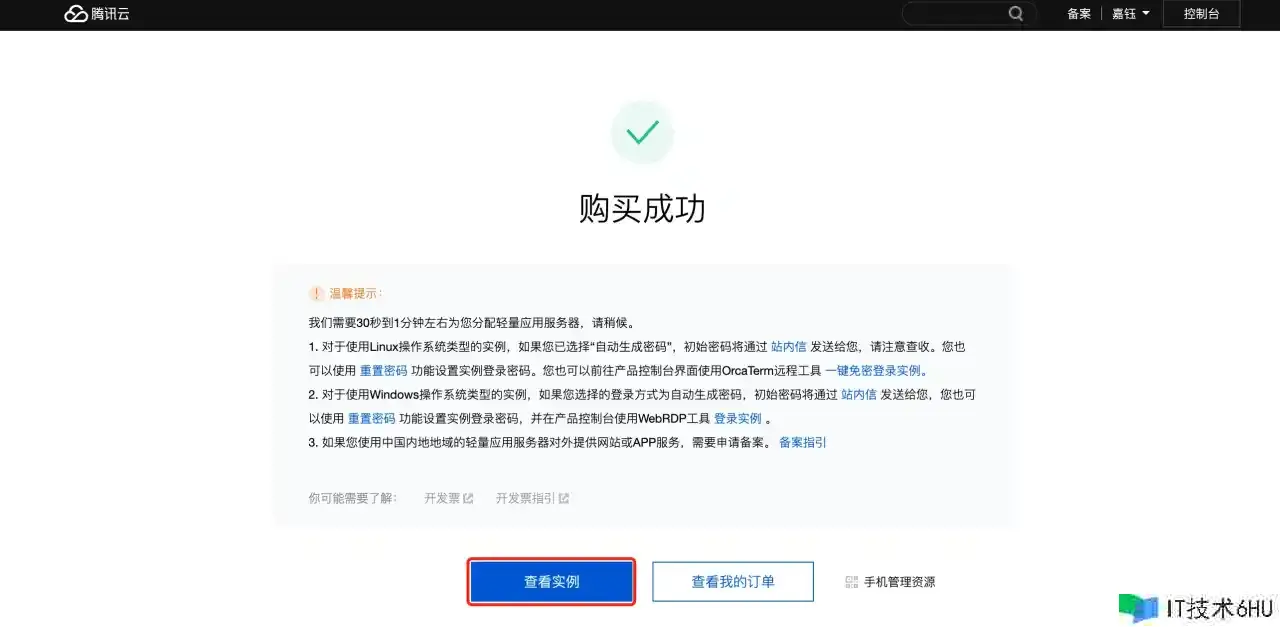The height and width of the screenshot is (627, 1280).
Task: Click the search magnifier icon
Action: [x=1016, y=14]
